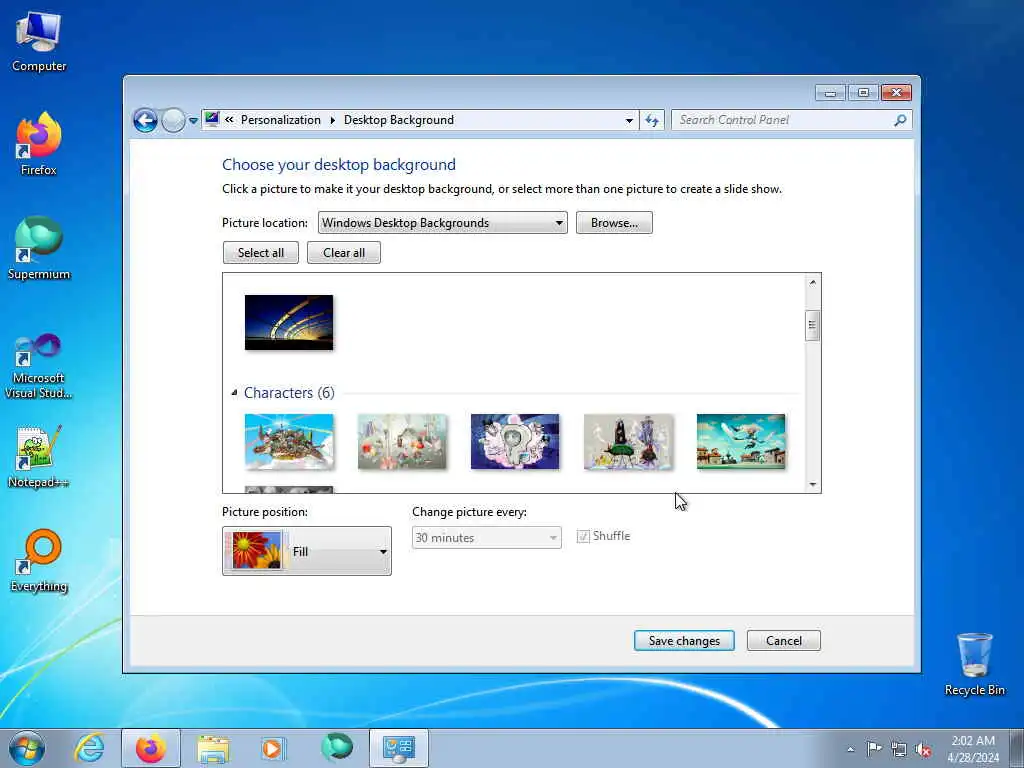Click the wallpaper list scroll up arrow

[812, 282]
